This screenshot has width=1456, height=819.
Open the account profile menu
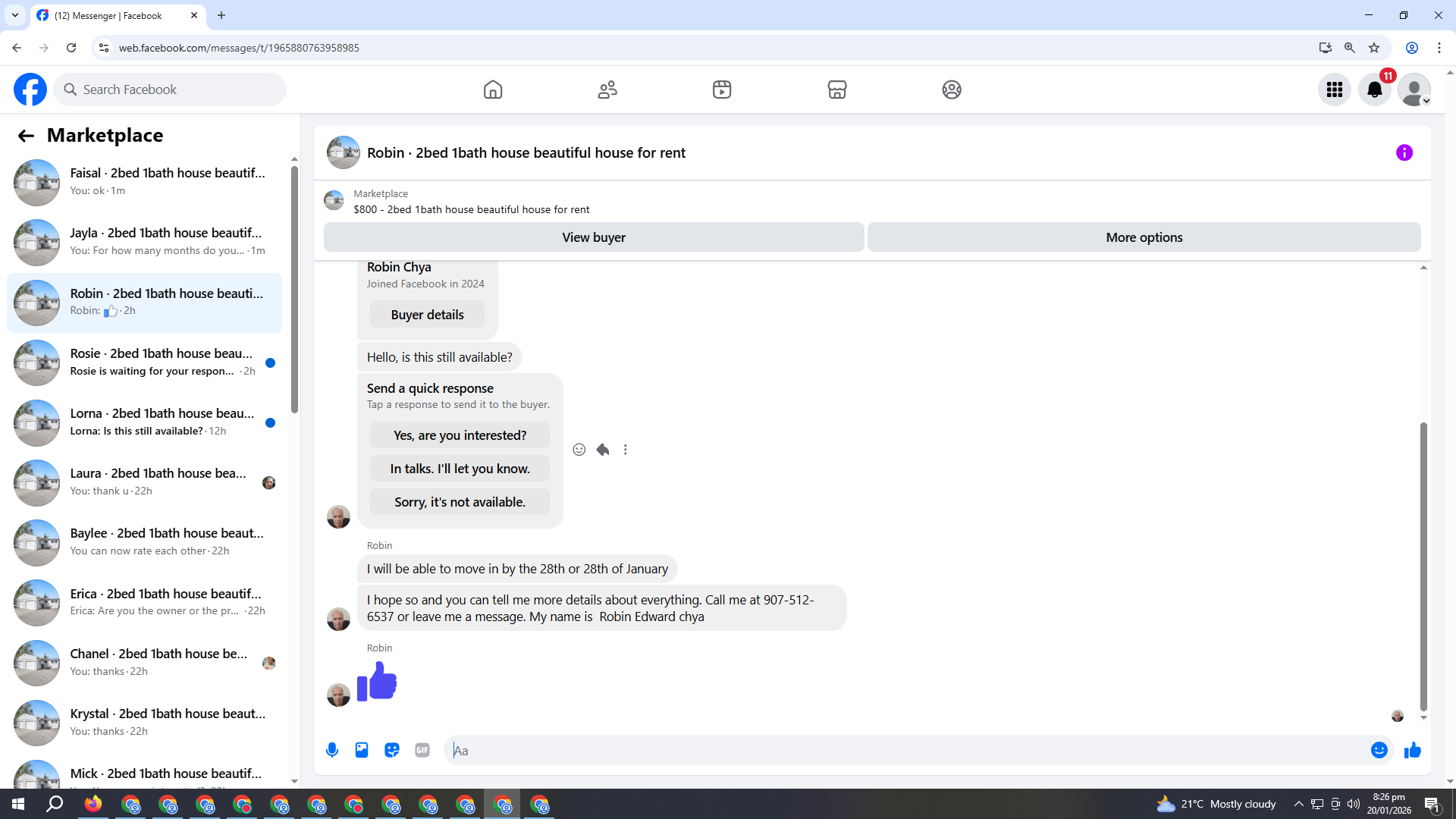pos(1414,89)
